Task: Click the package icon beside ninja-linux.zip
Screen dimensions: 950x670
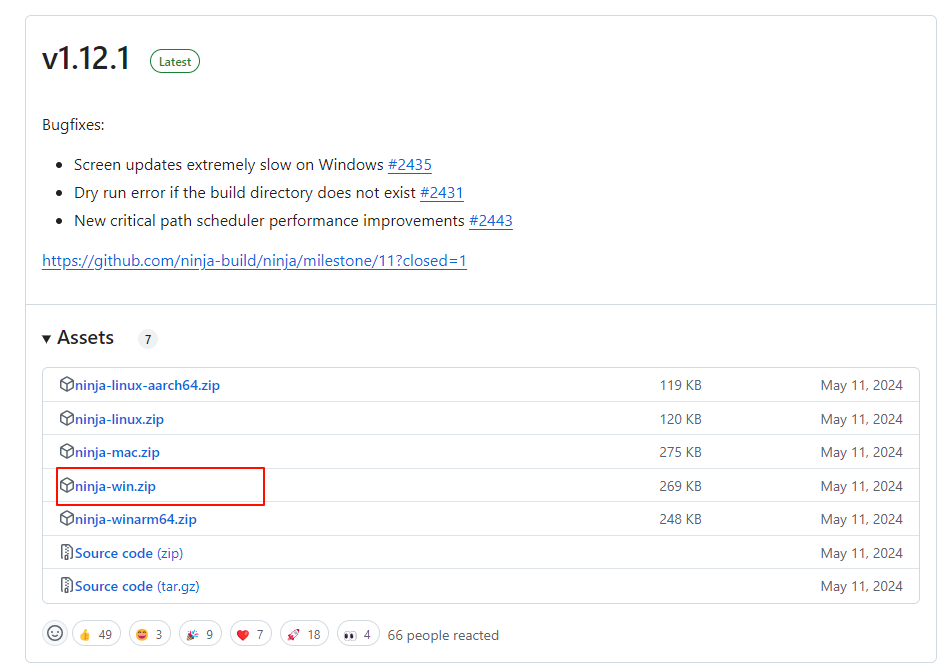Action: (67, 419)
